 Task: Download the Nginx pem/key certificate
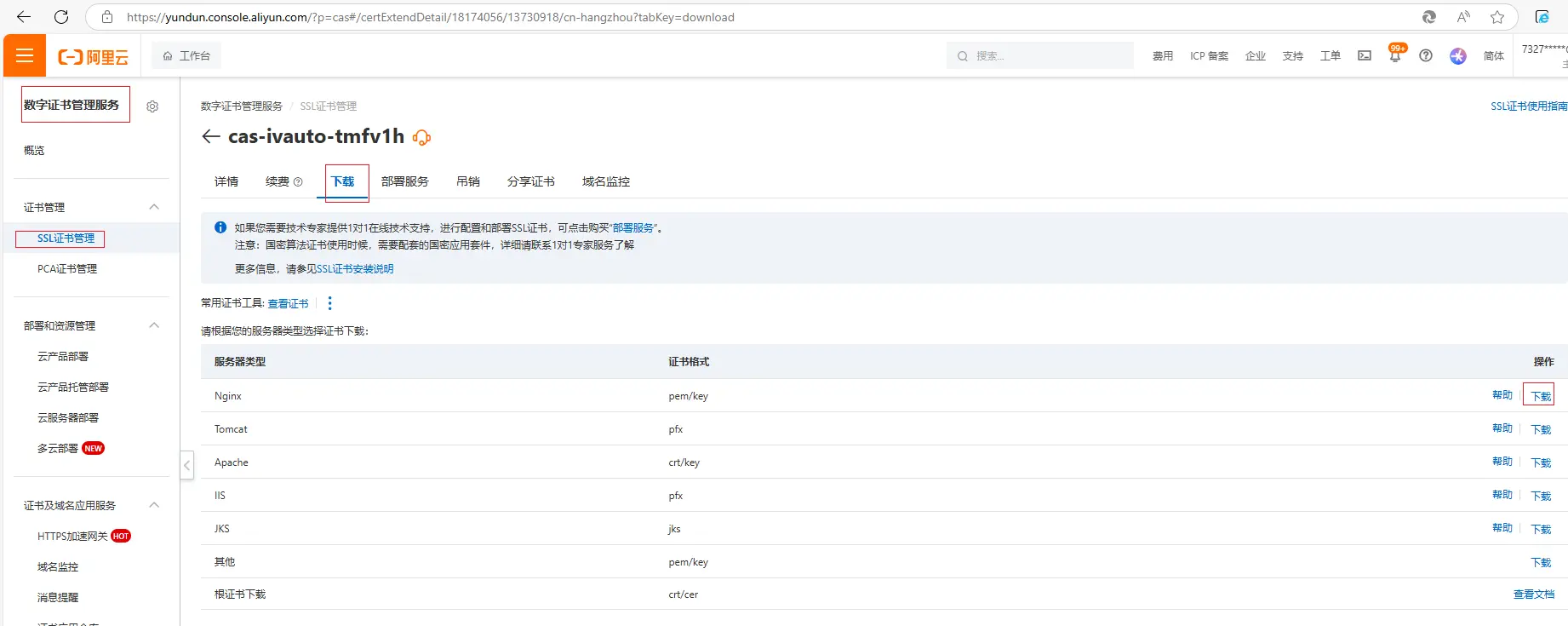[1541, 396]
